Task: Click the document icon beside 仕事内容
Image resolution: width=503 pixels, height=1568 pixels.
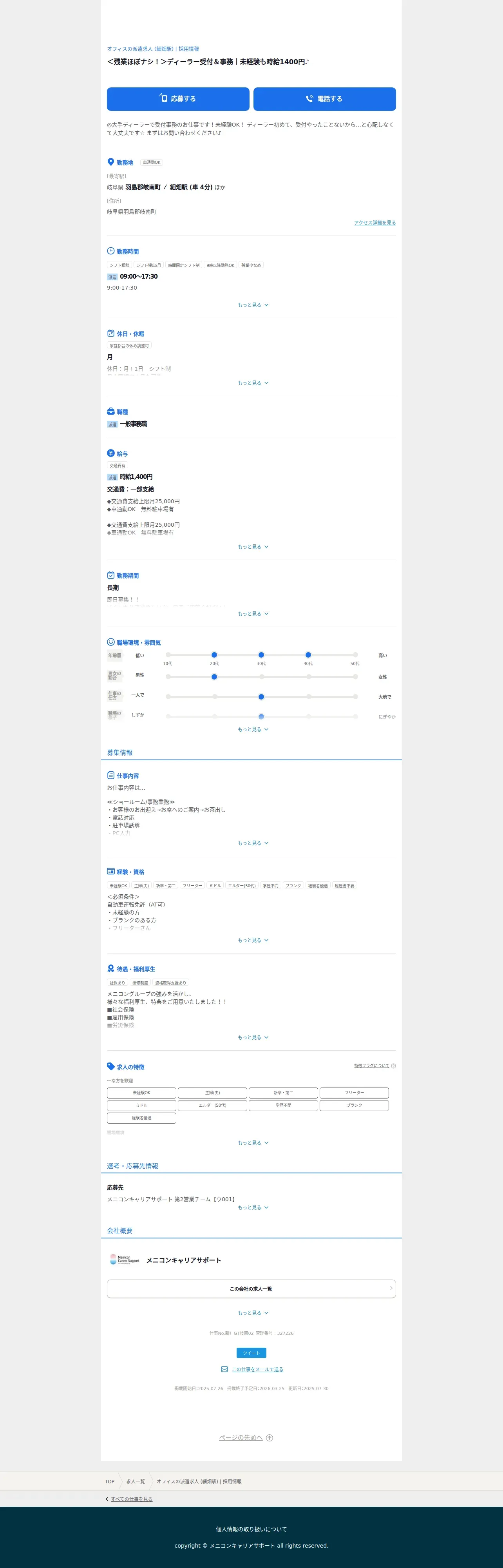Action: (111, 775)
